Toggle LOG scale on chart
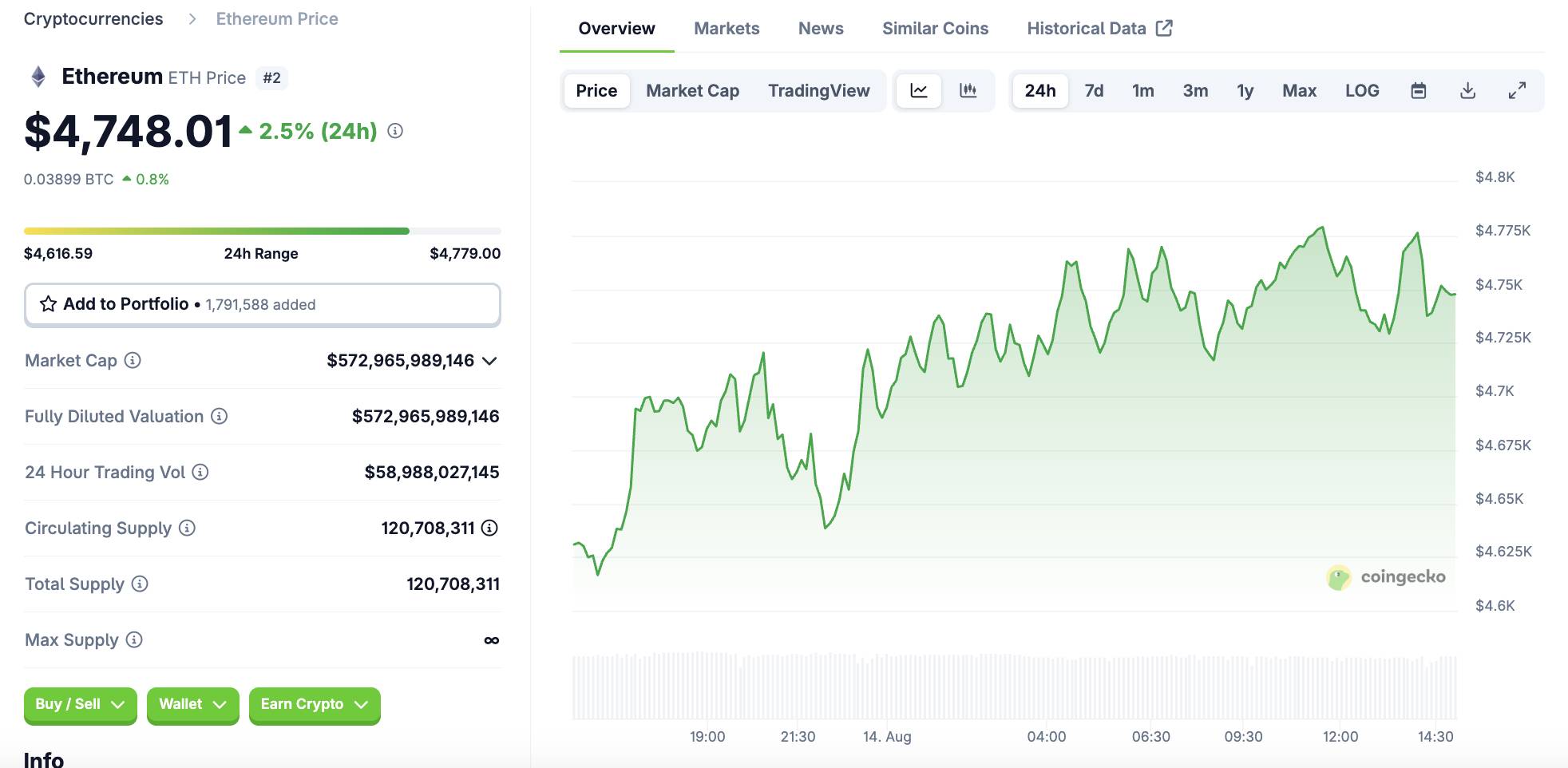 pos(1362,91)
